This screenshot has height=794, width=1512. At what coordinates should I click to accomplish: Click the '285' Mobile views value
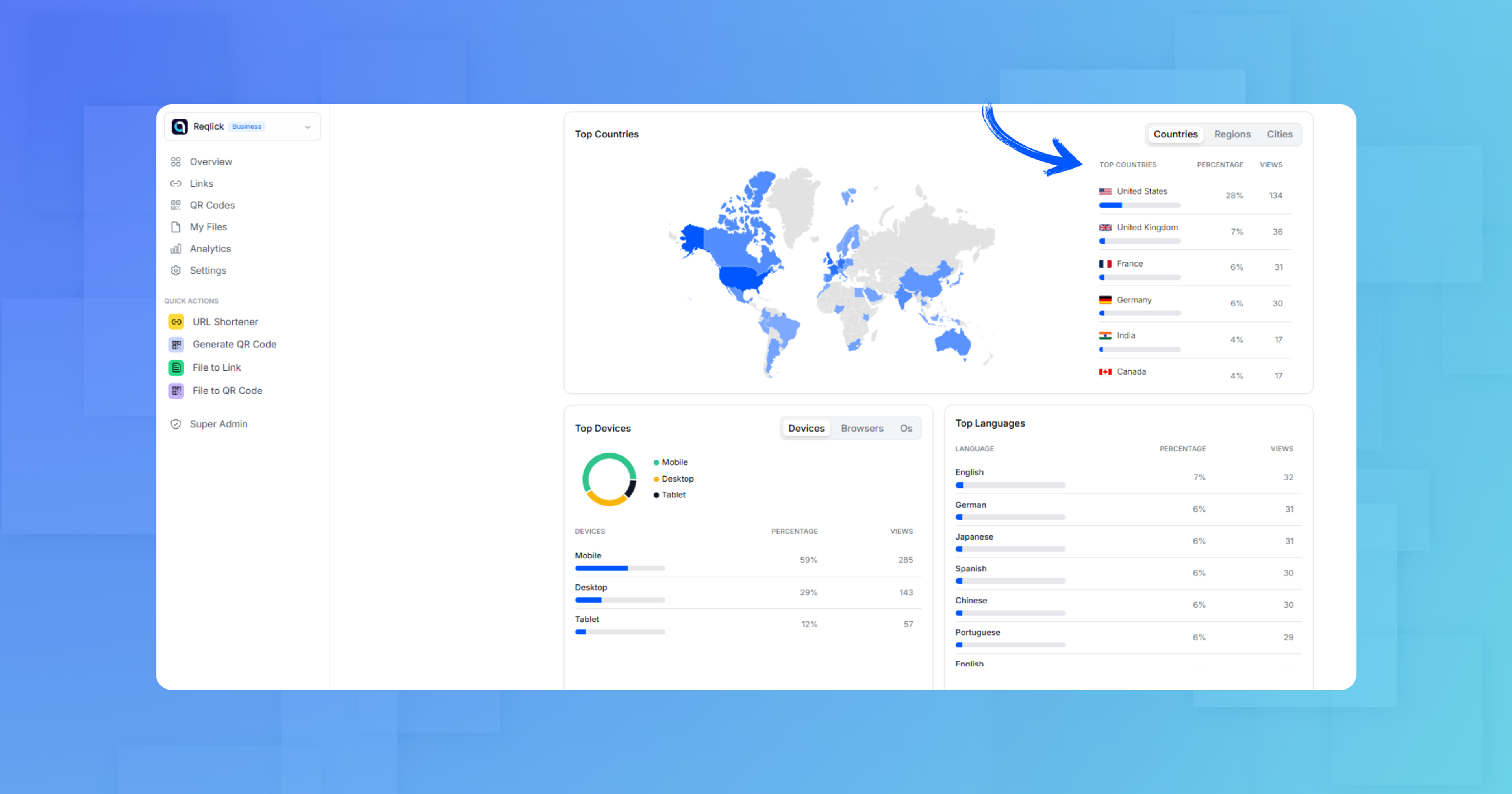coord(905,560)
